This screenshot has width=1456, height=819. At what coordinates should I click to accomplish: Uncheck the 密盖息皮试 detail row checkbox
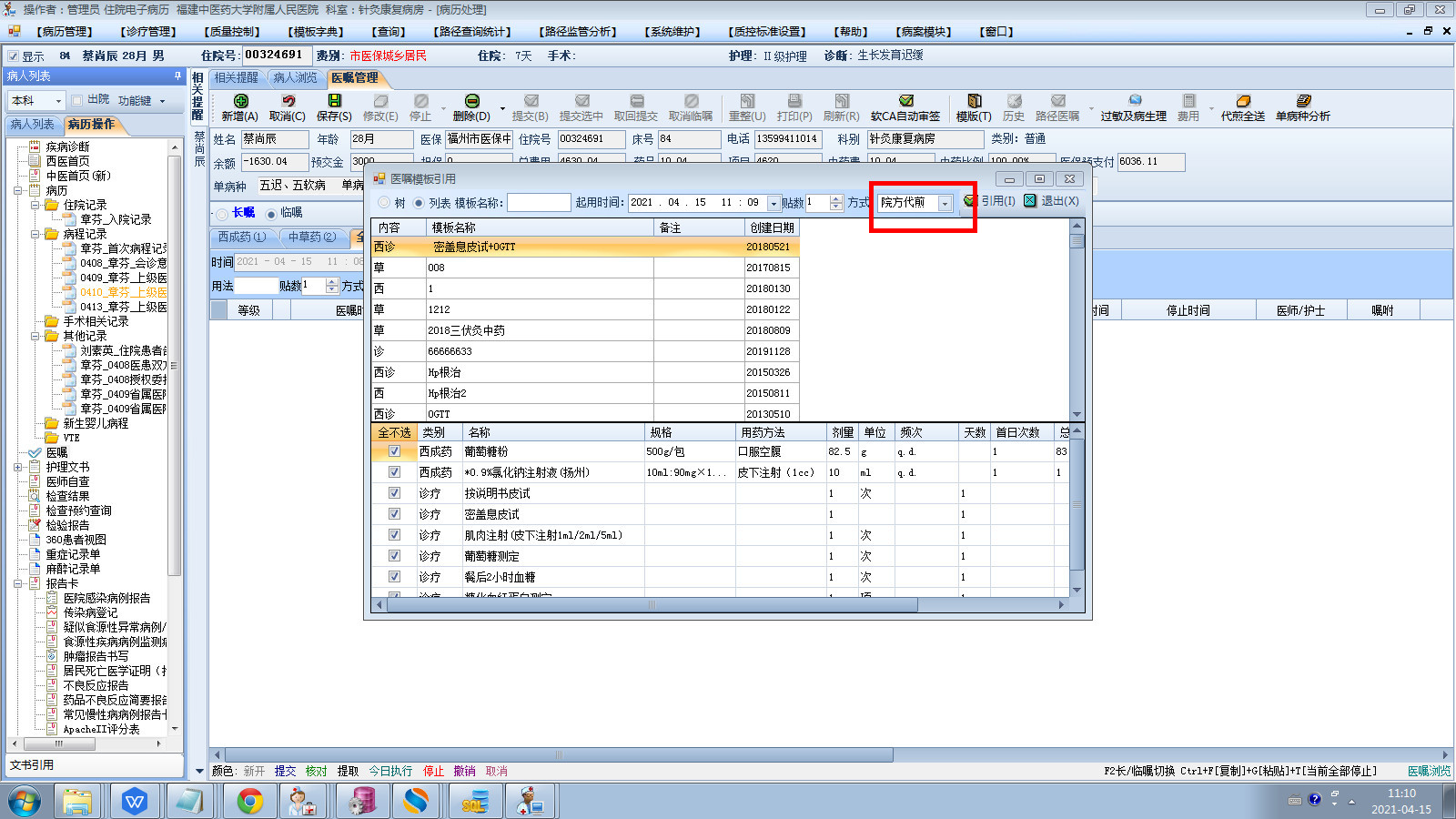pyautogui.click(x=394, y=514)
